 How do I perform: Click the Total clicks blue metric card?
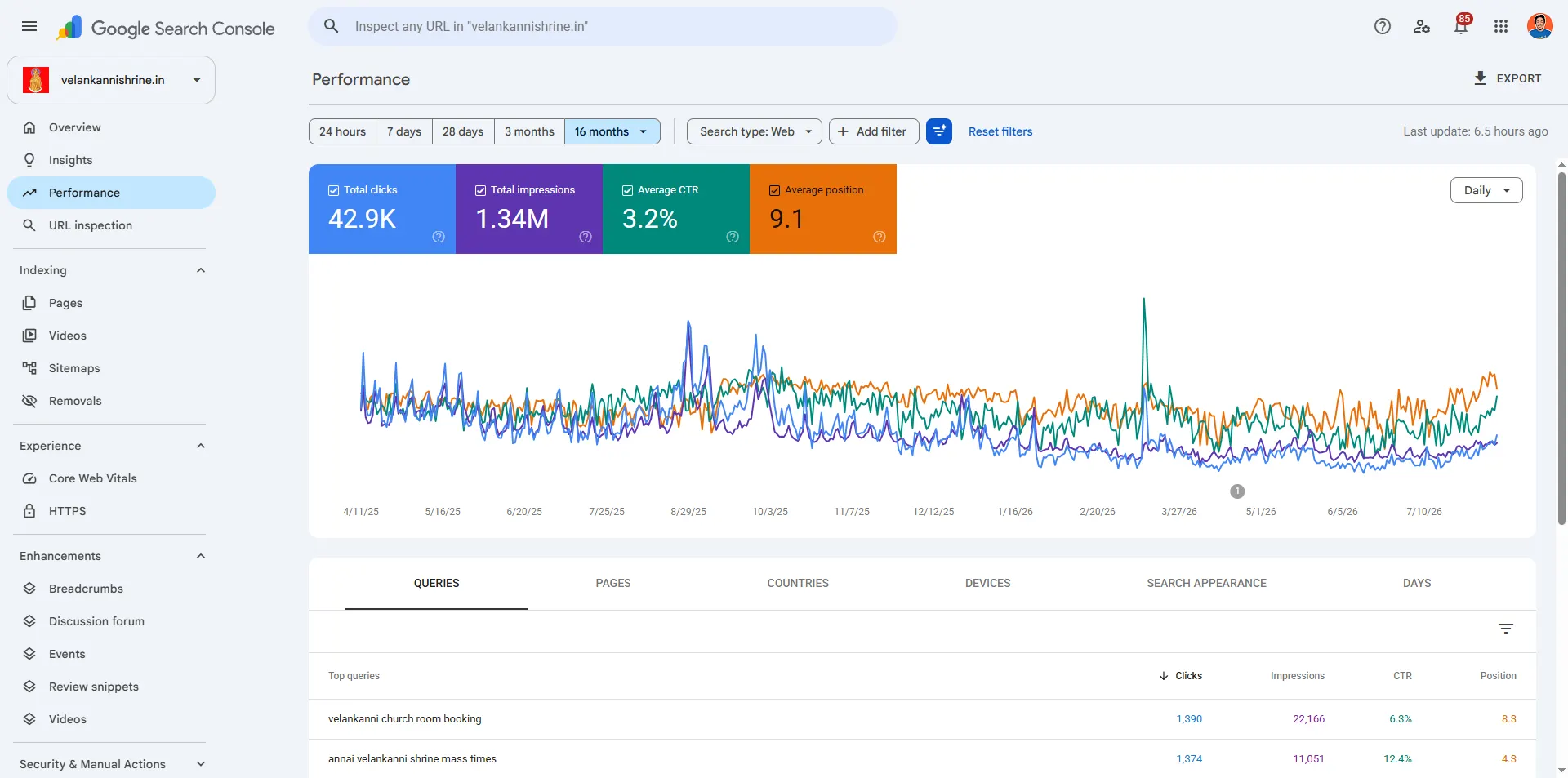click(x=382, y=209)
